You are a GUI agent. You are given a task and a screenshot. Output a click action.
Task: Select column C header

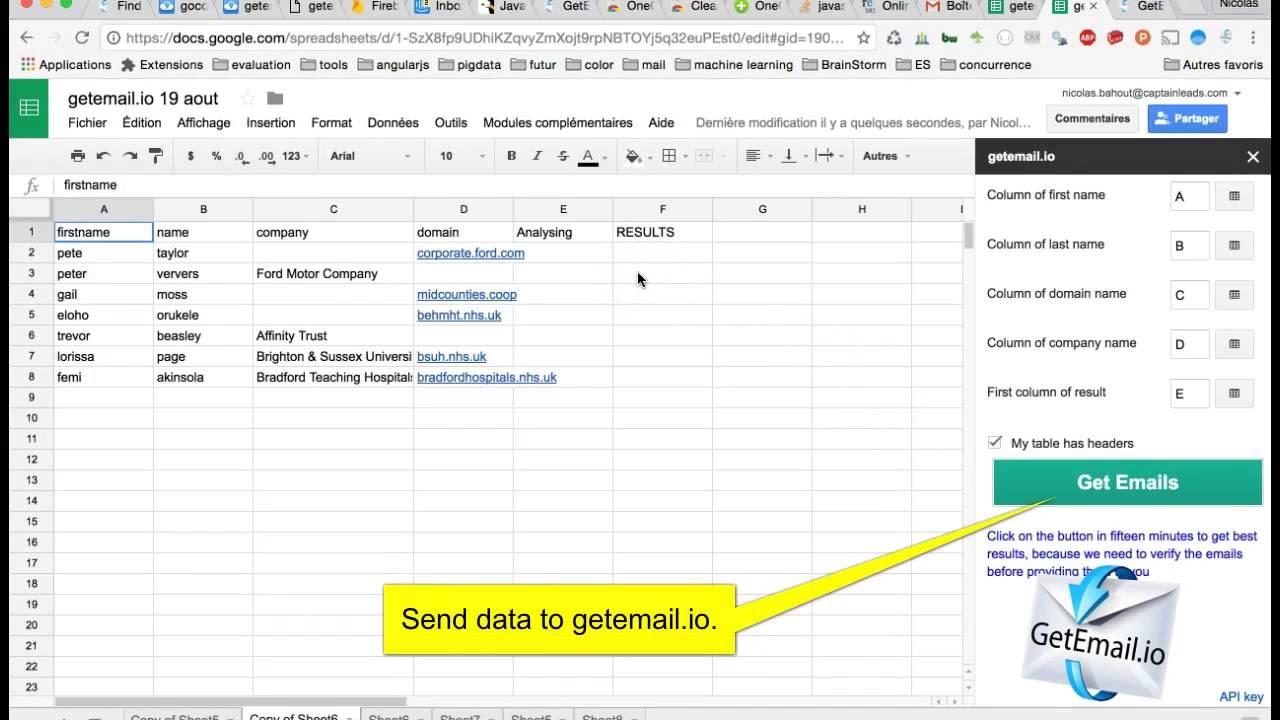333,209
